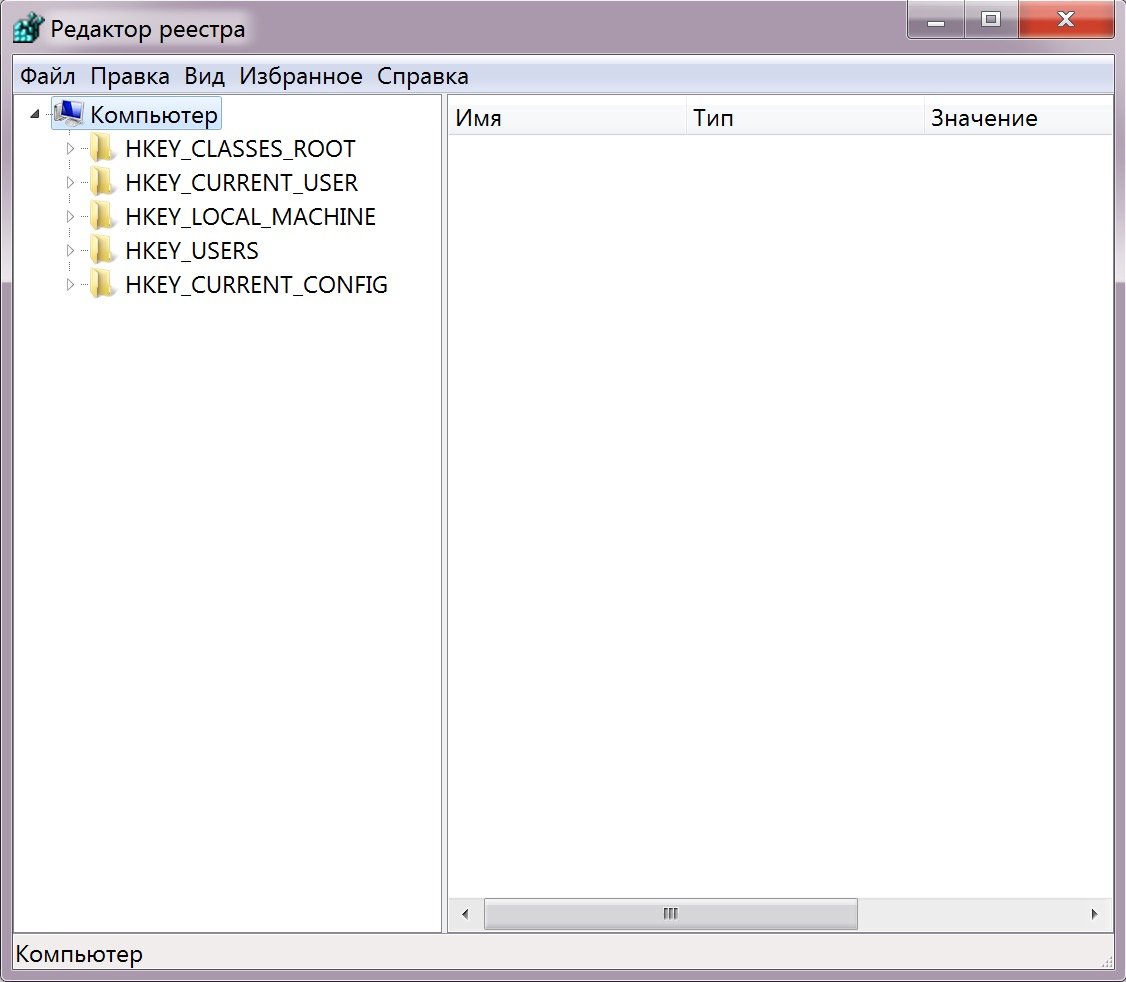Screen dimensions: 1126x982
Task: Click the HKEY_CLASSES_ROOT folder icon
Action: click(x=102, y=148)
